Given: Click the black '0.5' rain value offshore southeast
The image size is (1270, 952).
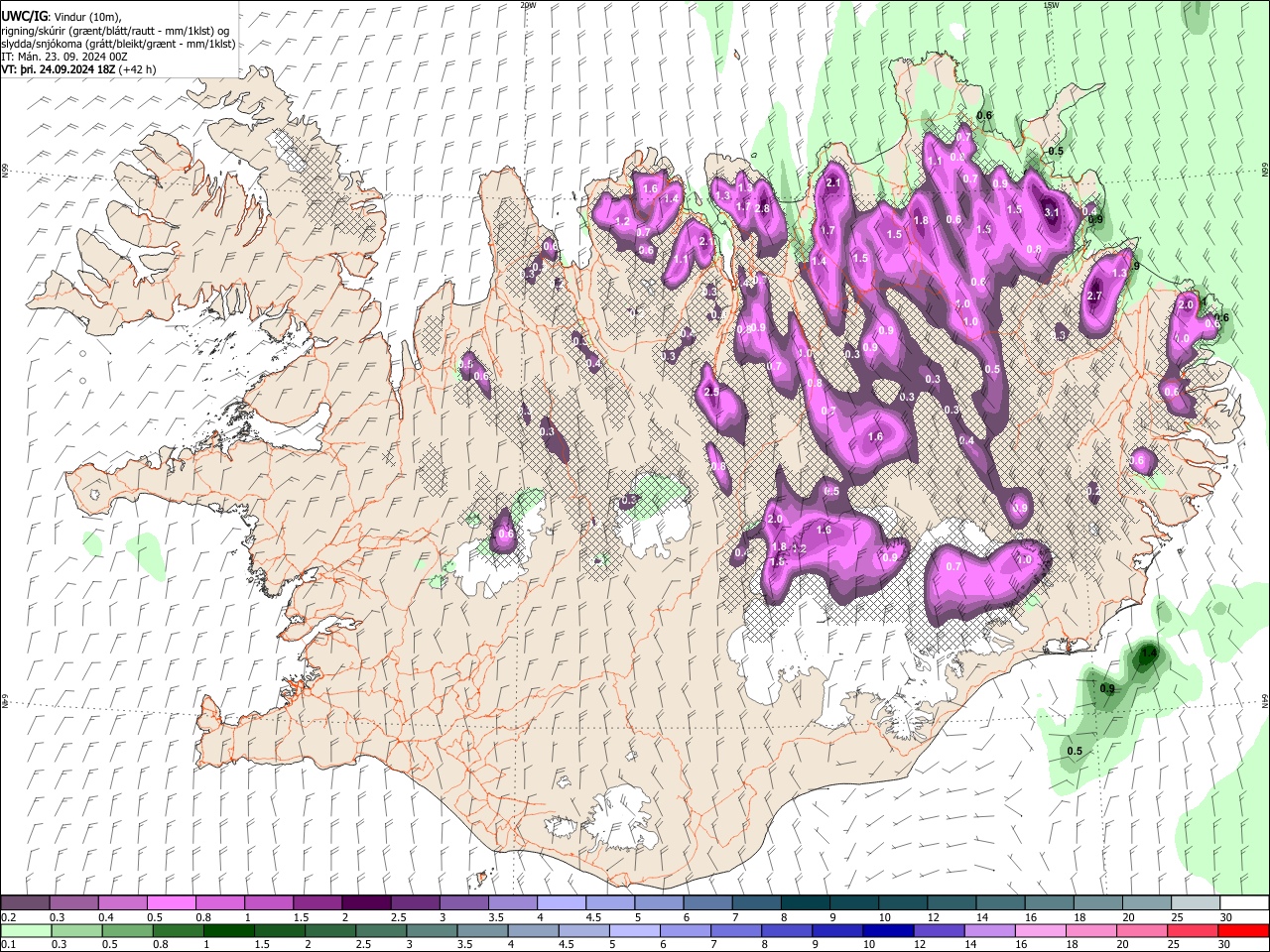Looking at the screenshot, I should pos(1075,751).
